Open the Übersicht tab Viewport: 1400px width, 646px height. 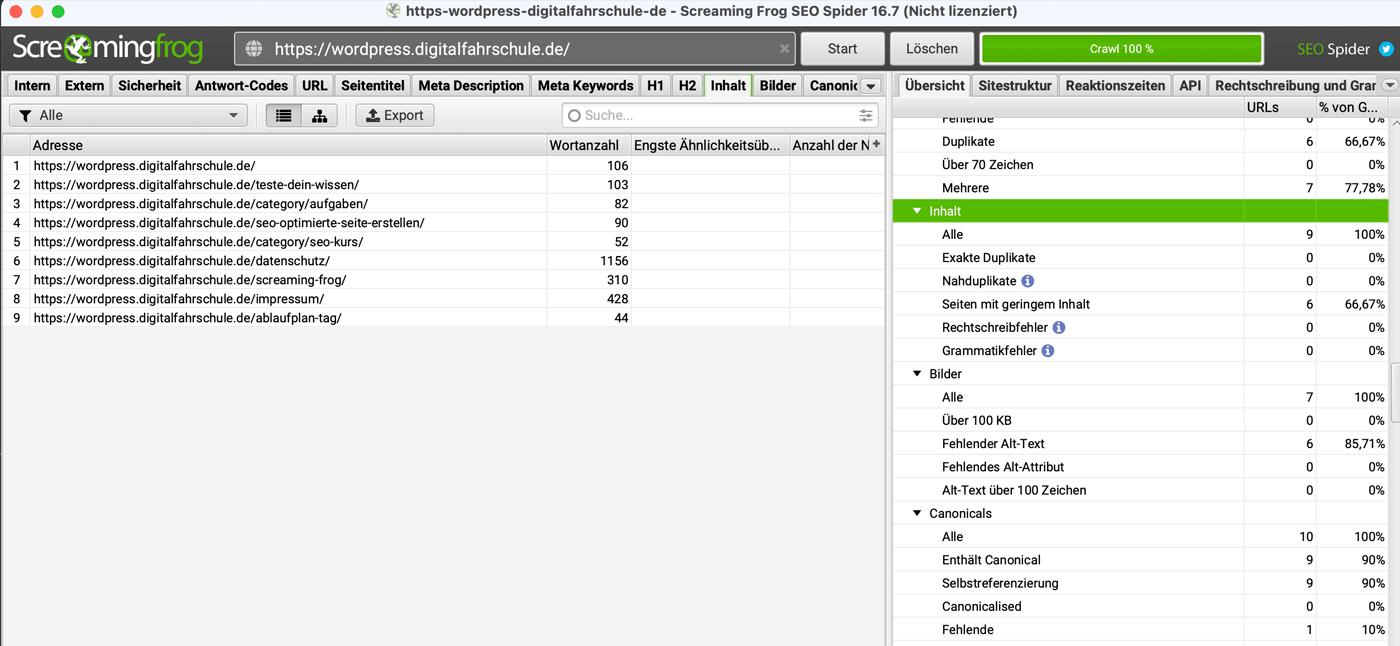[934, 85]
